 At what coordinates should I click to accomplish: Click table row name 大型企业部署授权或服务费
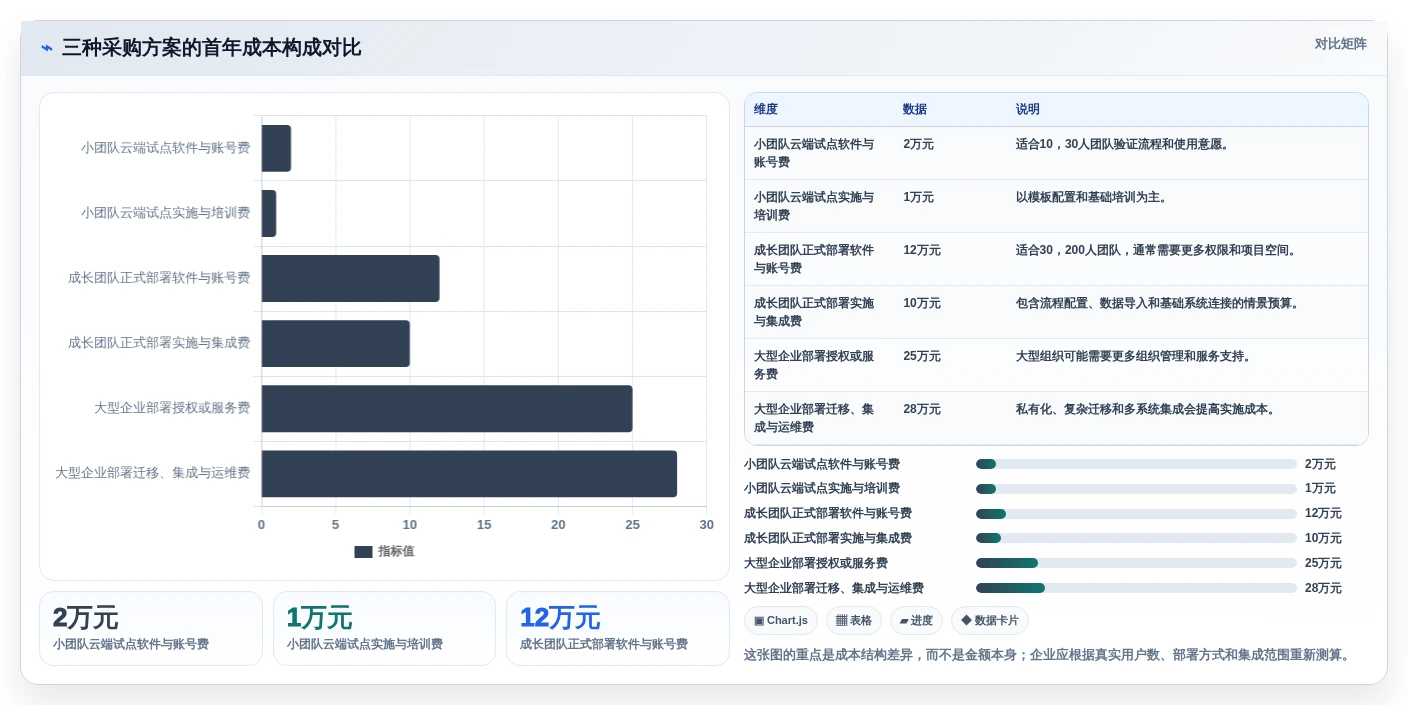(814, 365)
